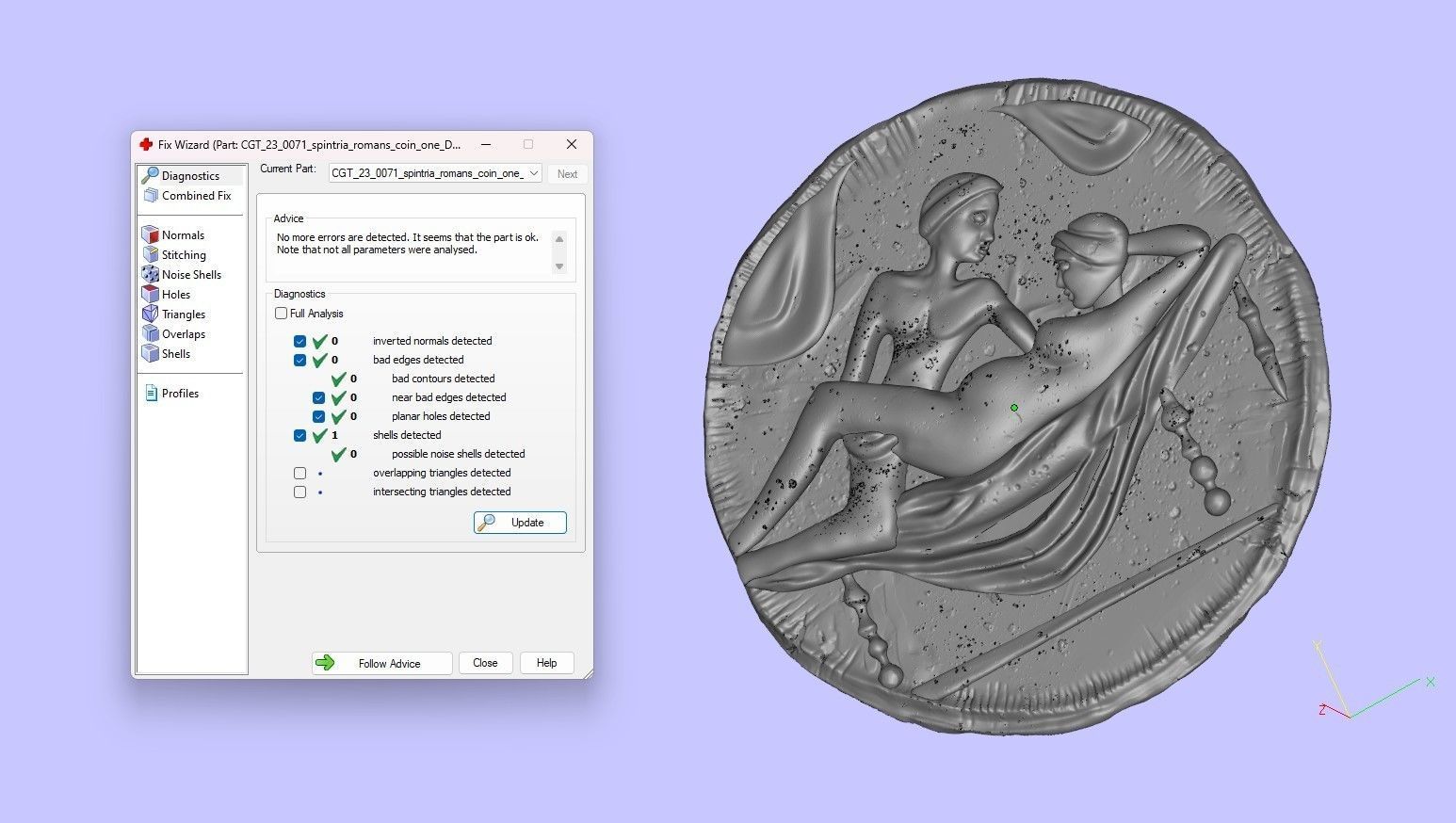
Task: Click the Combined Fix icon
Action: (x=151, y=195)
